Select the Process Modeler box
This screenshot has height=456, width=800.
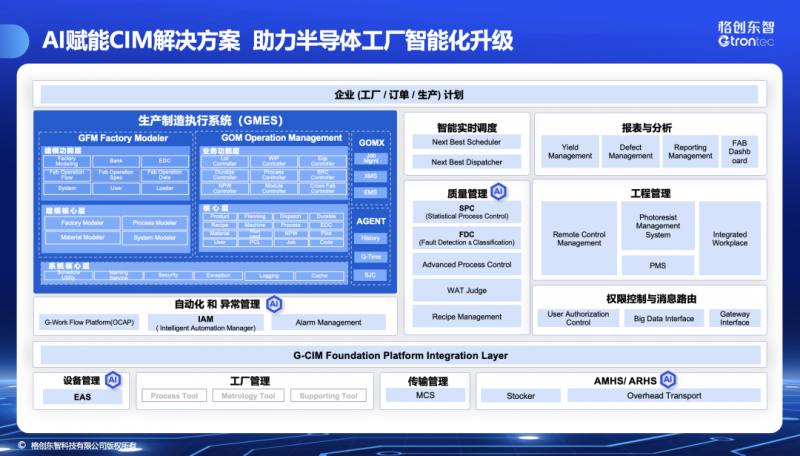click(x=155, y=223)
